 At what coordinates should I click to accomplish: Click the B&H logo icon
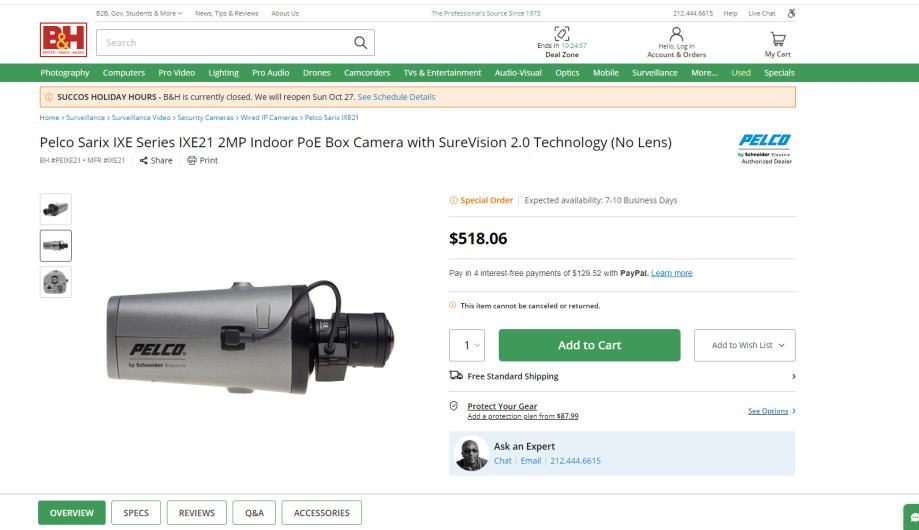coord(60,42)
